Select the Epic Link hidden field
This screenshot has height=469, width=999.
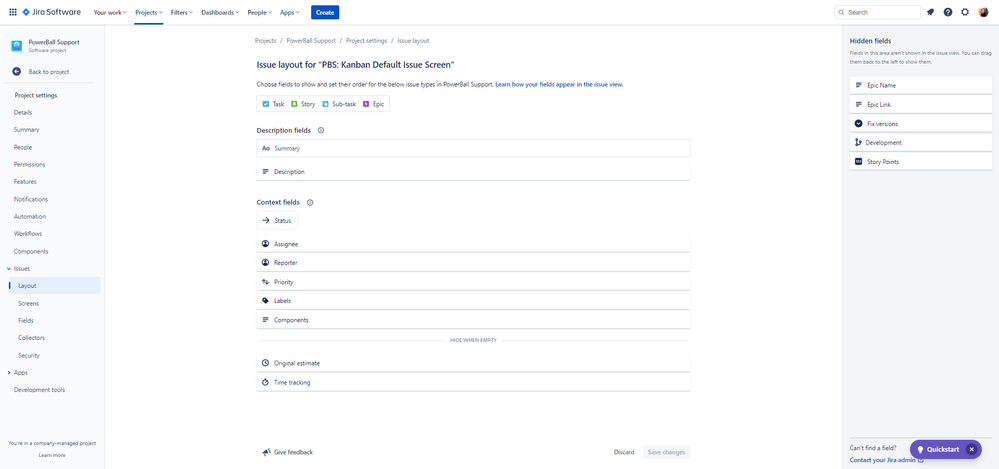(921, 105)
